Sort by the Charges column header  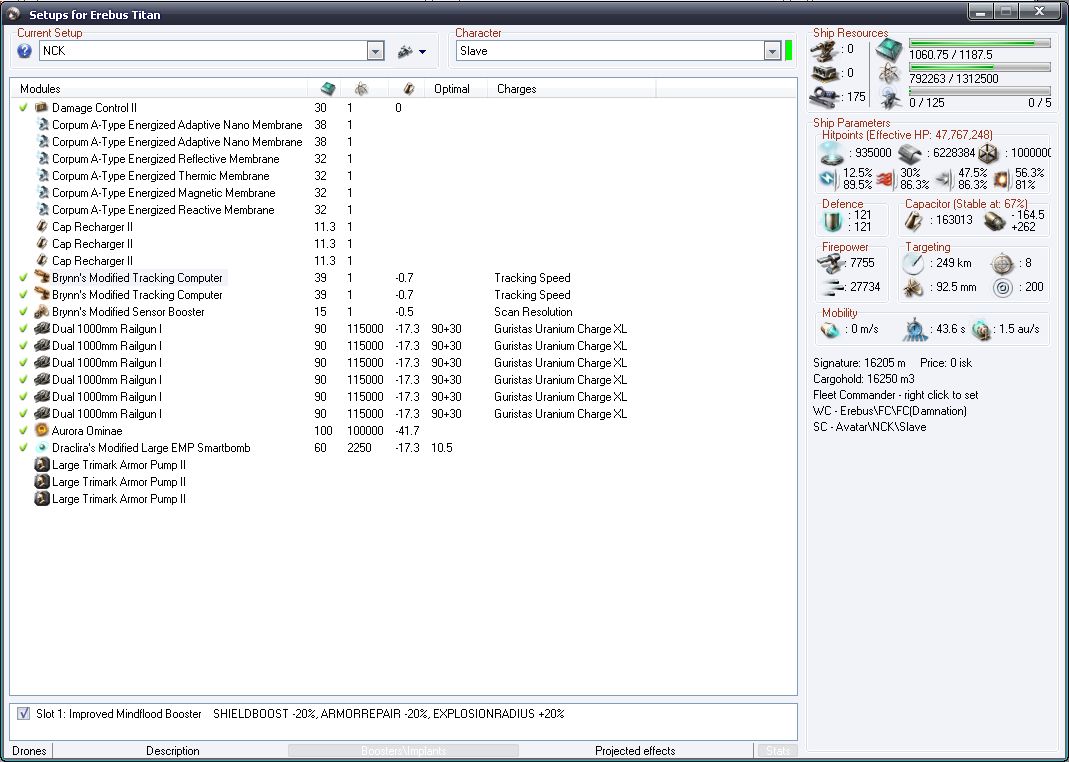click(x=516, y=89)
